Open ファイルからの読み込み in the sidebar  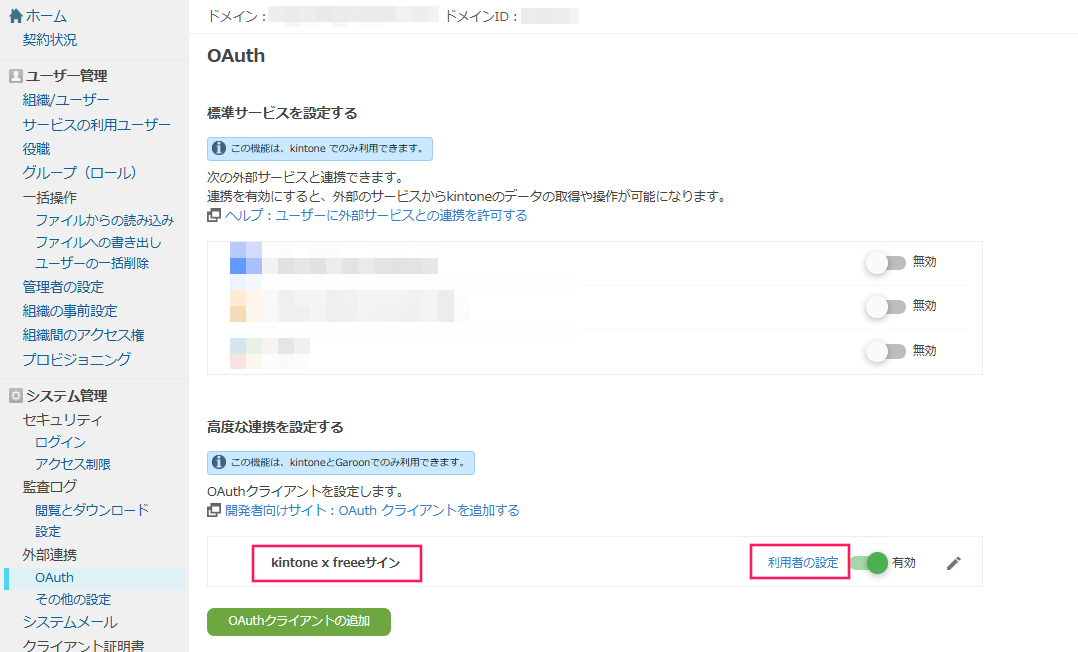tap(104, 220)
